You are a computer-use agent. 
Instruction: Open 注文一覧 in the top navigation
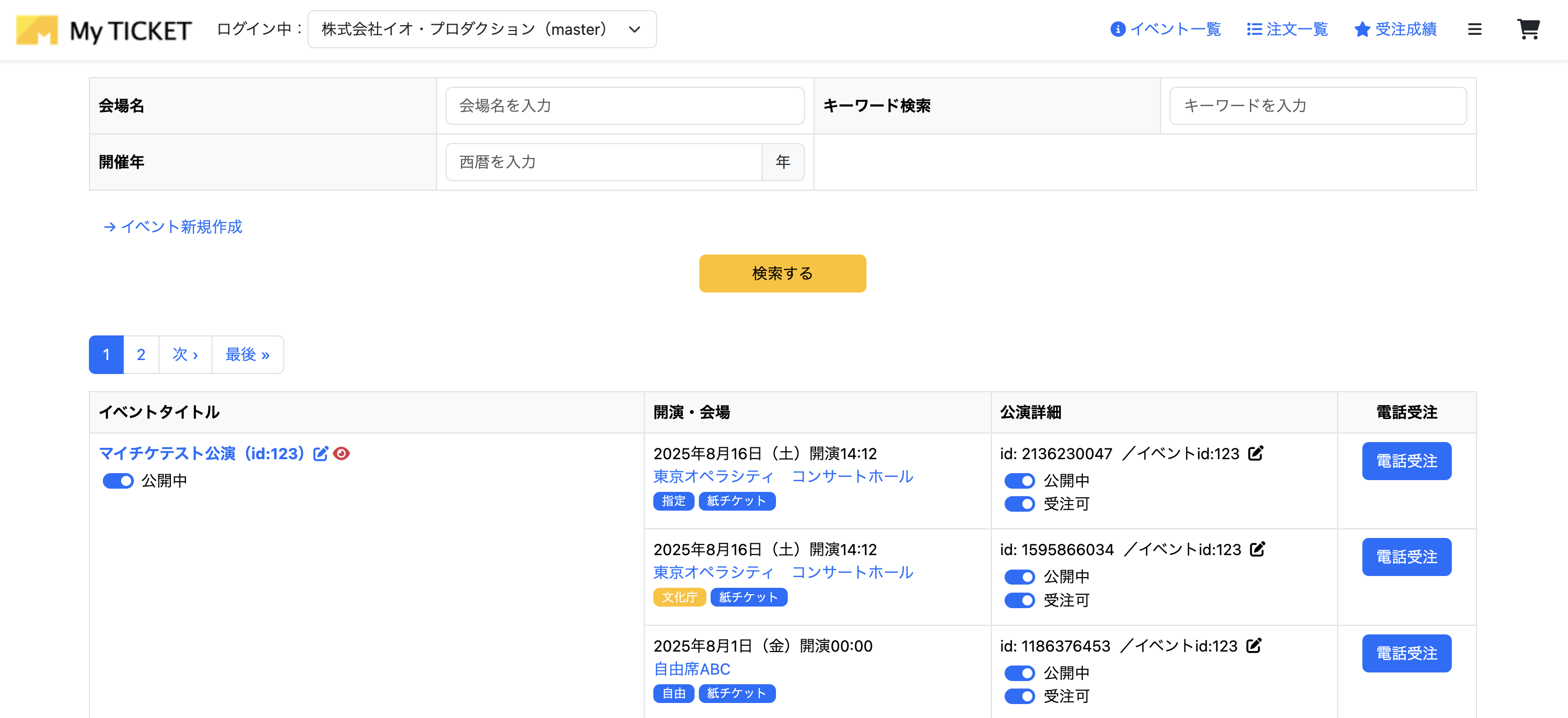[x=1287, y=29]
